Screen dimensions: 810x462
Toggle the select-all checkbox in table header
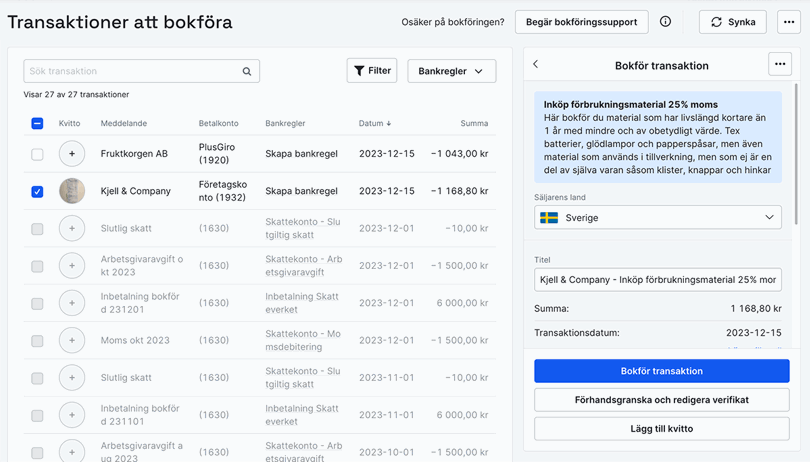(37, 124)
